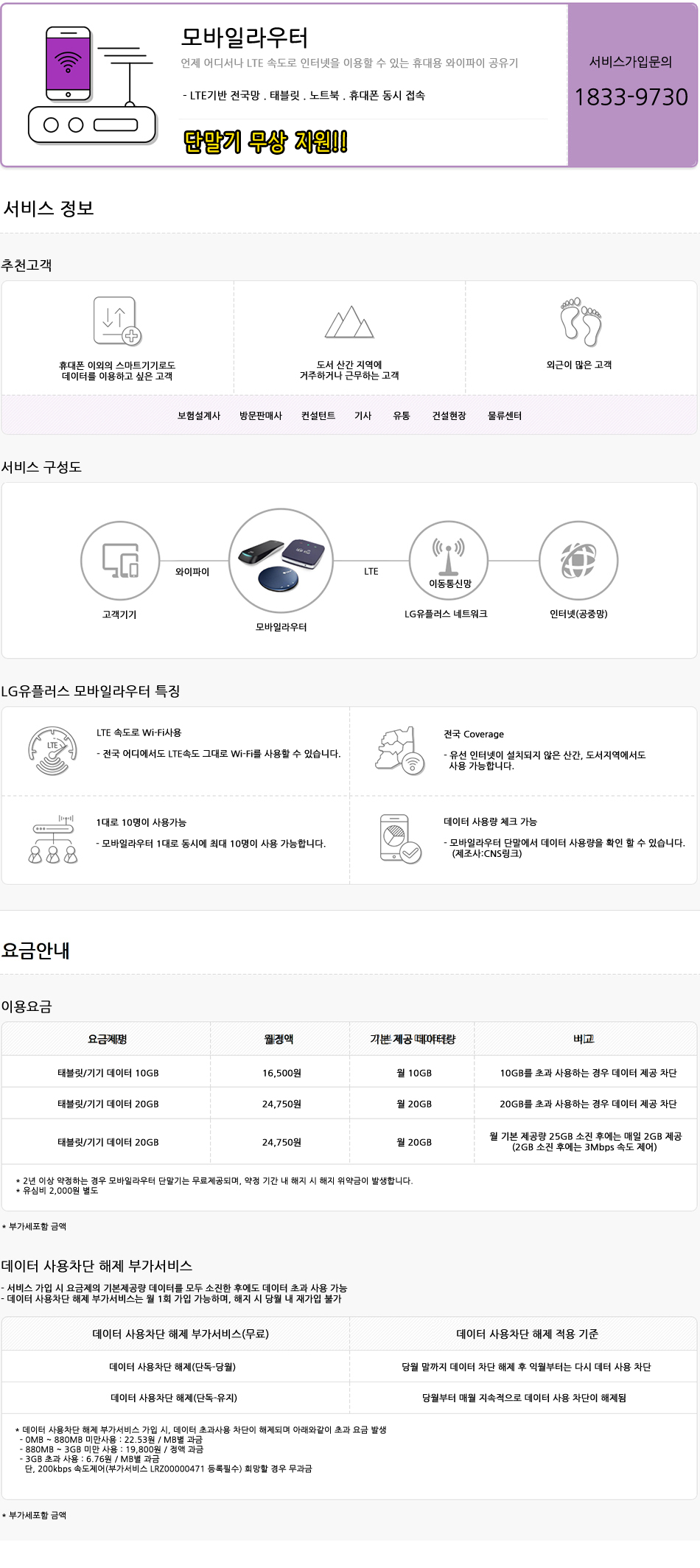Click the 1대로 10명이 사용가능 feature title
The height and width of the screenshot is (1568, 700).
coord(141,822)
